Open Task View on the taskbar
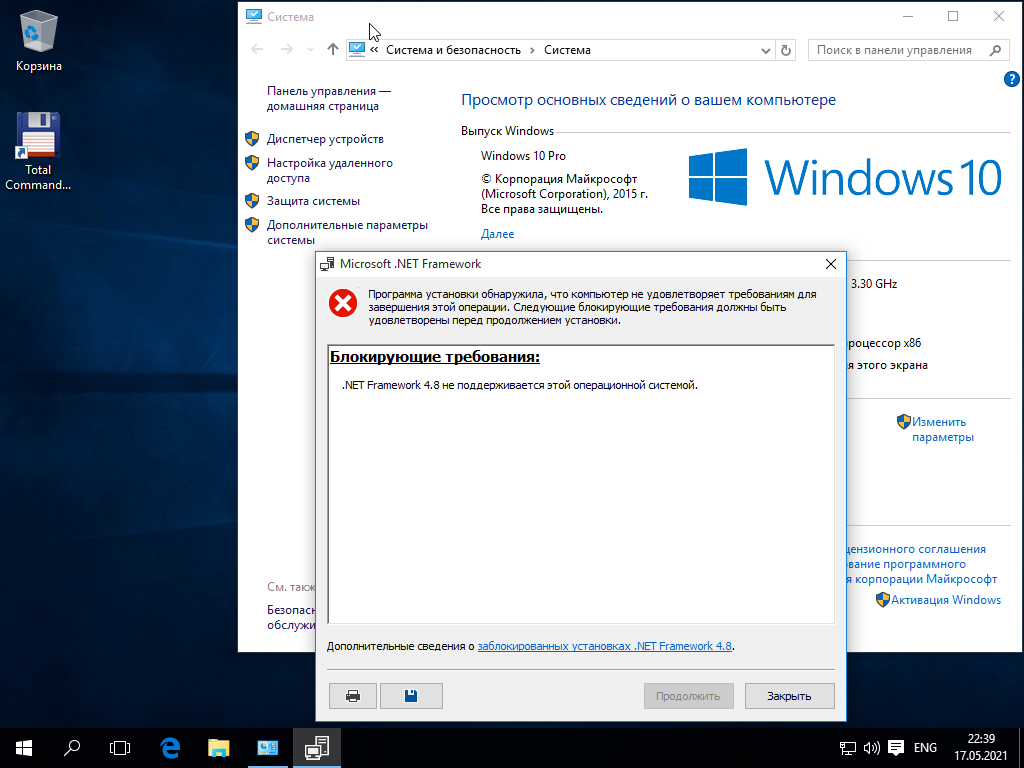 coord(120,748)
